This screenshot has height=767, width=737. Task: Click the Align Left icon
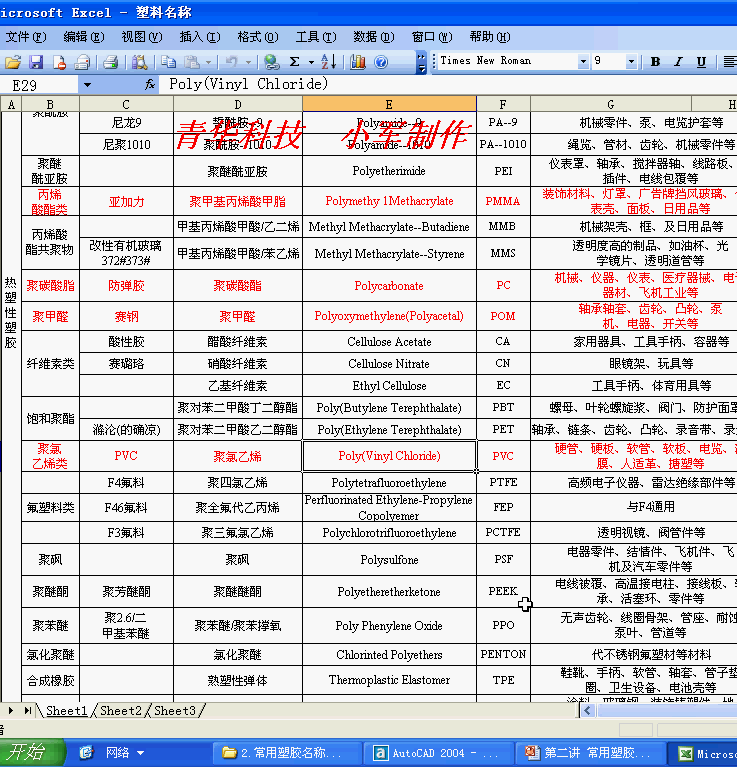pos(730,62)
